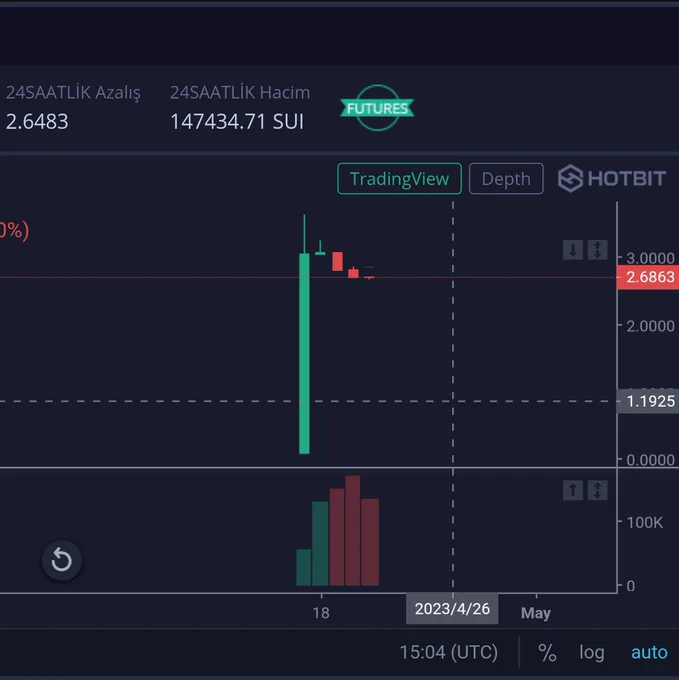Maximize volume pane with double arrow icon
This screenshot has height=680, width=679.
597,490
